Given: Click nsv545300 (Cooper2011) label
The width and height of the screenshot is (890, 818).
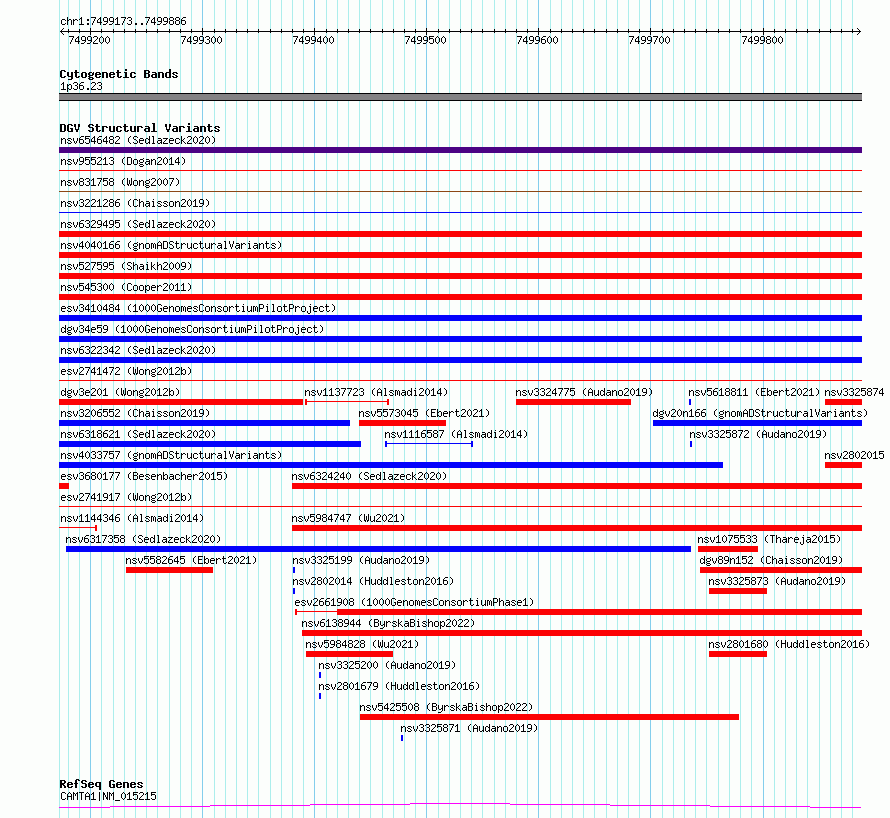Looking at the screenshot, I should point(126,287).
